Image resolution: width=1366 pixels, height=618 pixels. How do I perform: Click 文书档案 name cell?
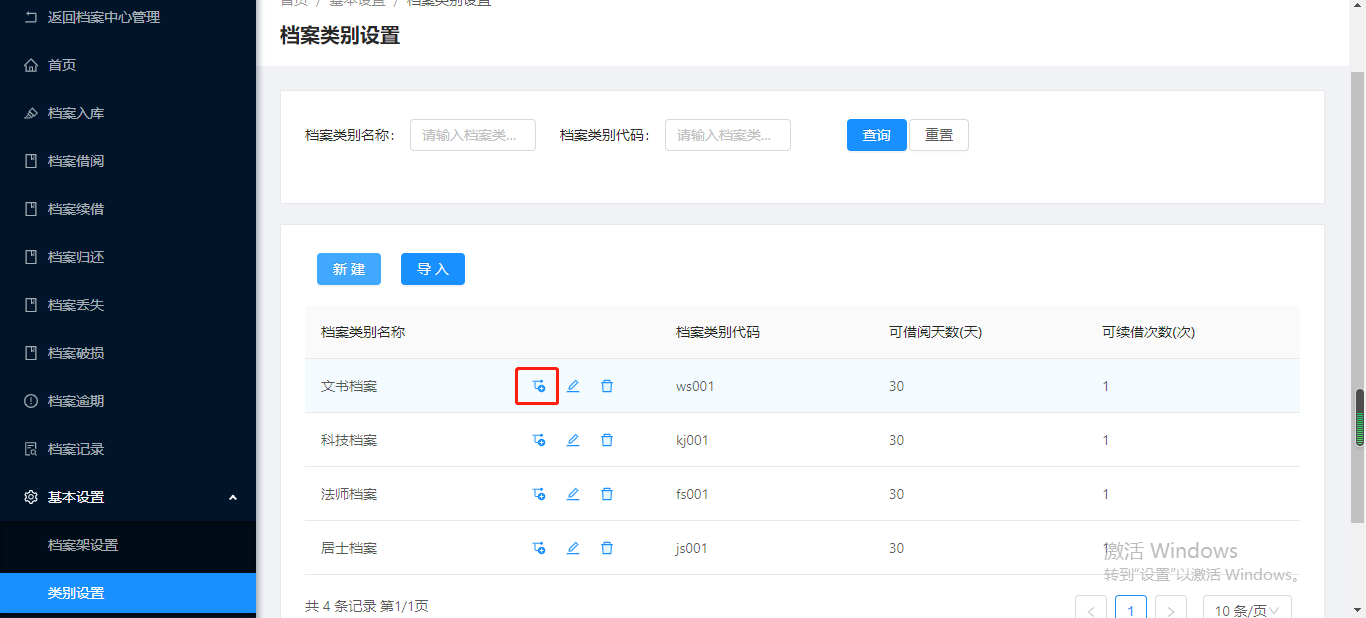[349, 386]
